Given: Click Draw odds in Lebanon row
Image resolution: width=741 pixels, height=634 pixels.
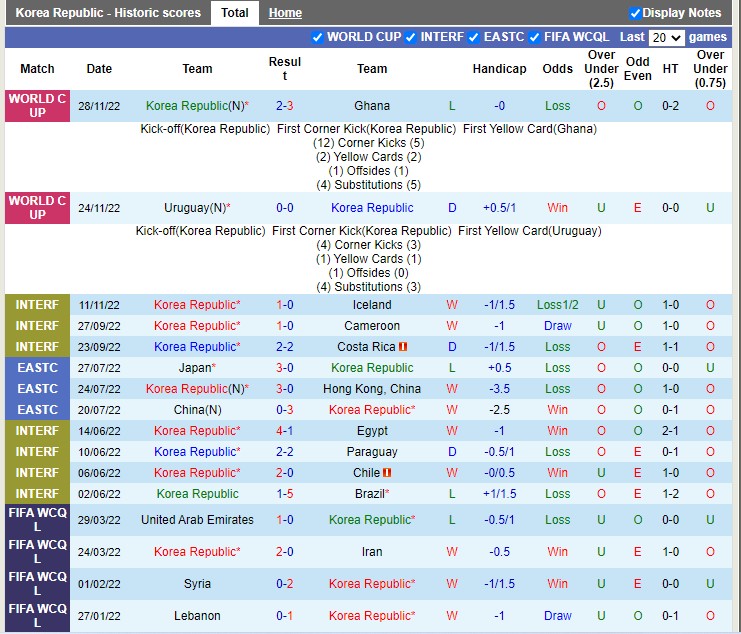Looking at the screenshot, I should pos(558,616).
